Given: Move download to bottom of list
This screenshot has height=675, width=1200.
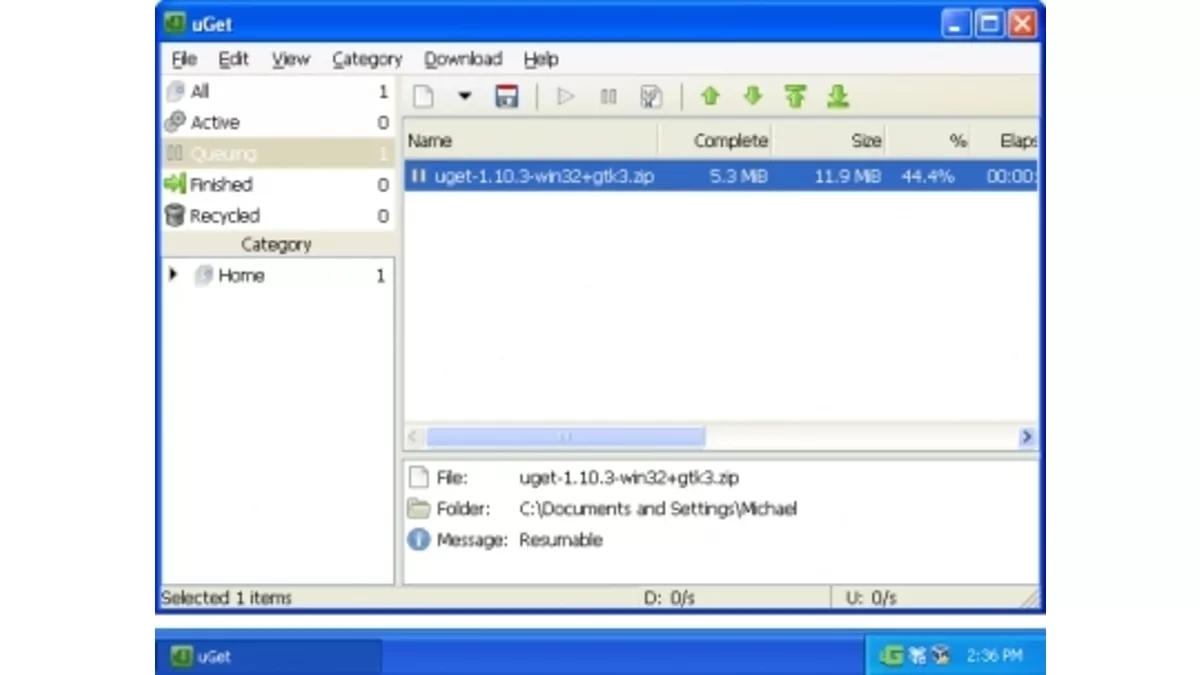Looking at the screenshot, I should coord(838,97).
